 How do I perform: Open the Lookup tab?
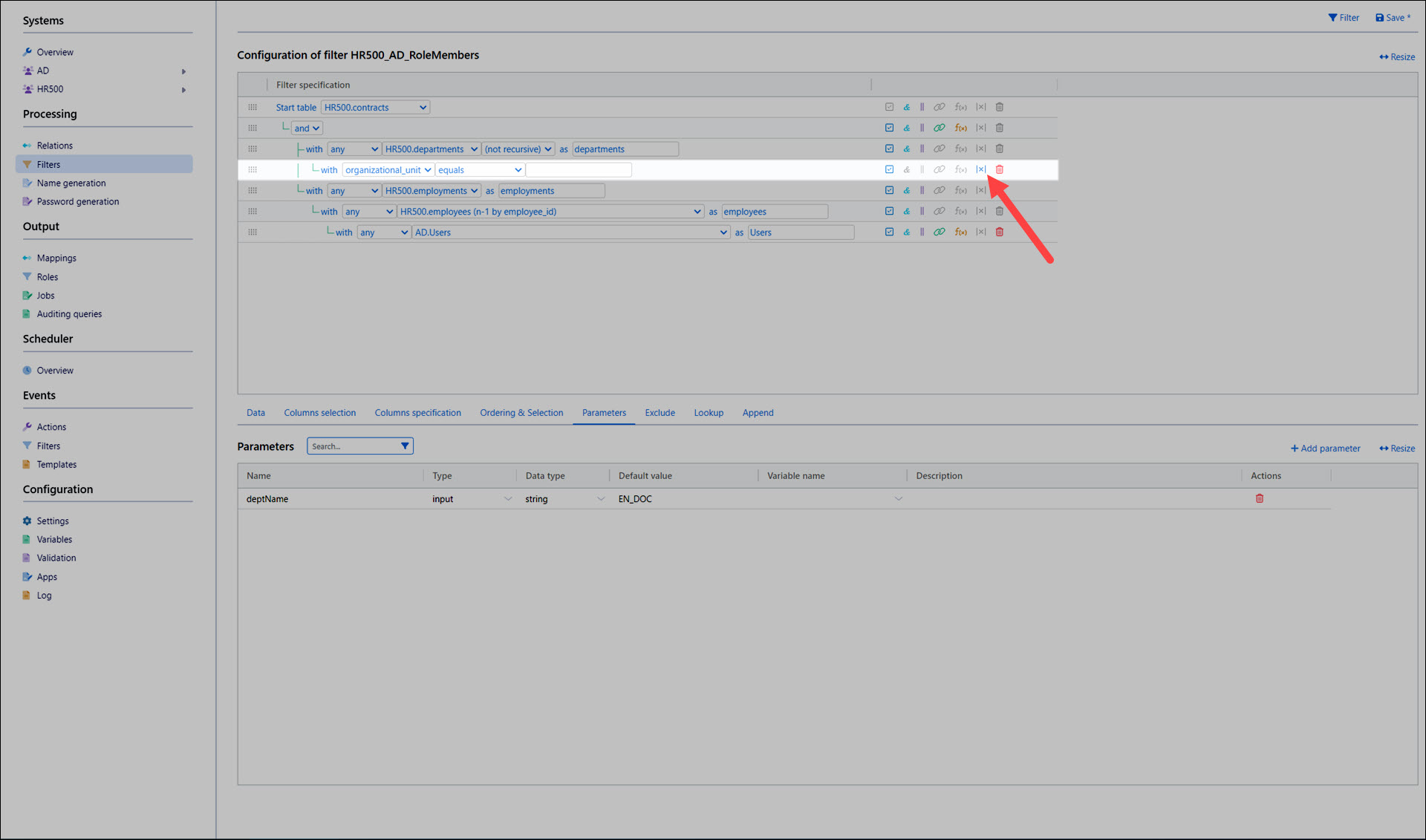(708, 413)
